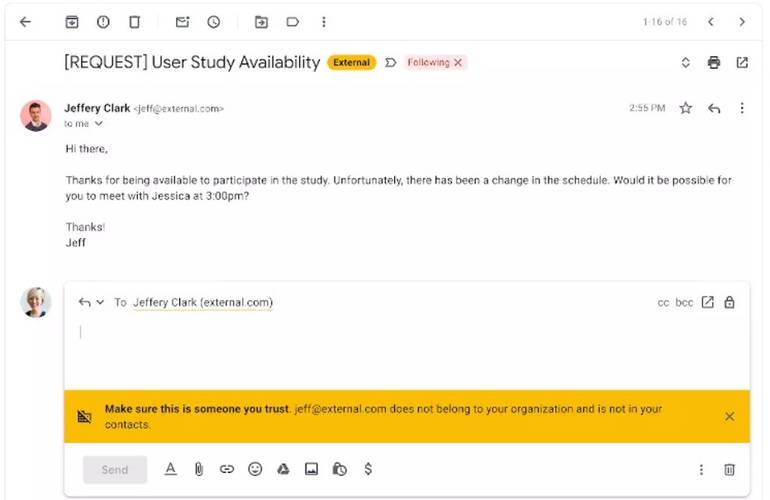The width and height of the screenshot is (770, 500).
Task: Click the email subject title
Action: tap(192, 62)
